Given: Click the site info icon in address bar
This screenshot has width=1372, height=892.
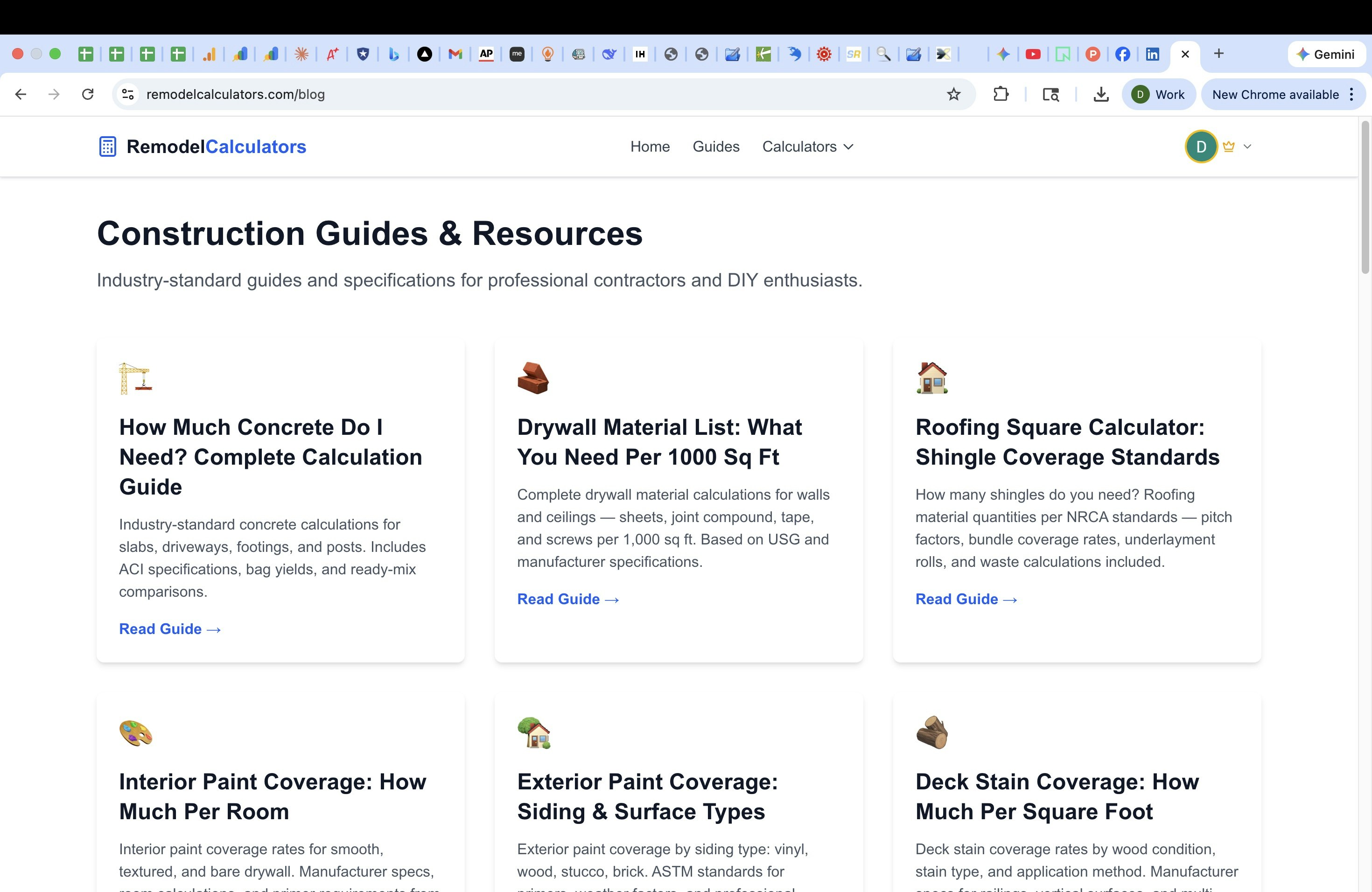Looking at the screenshot, I should click(x=128, y=94).
